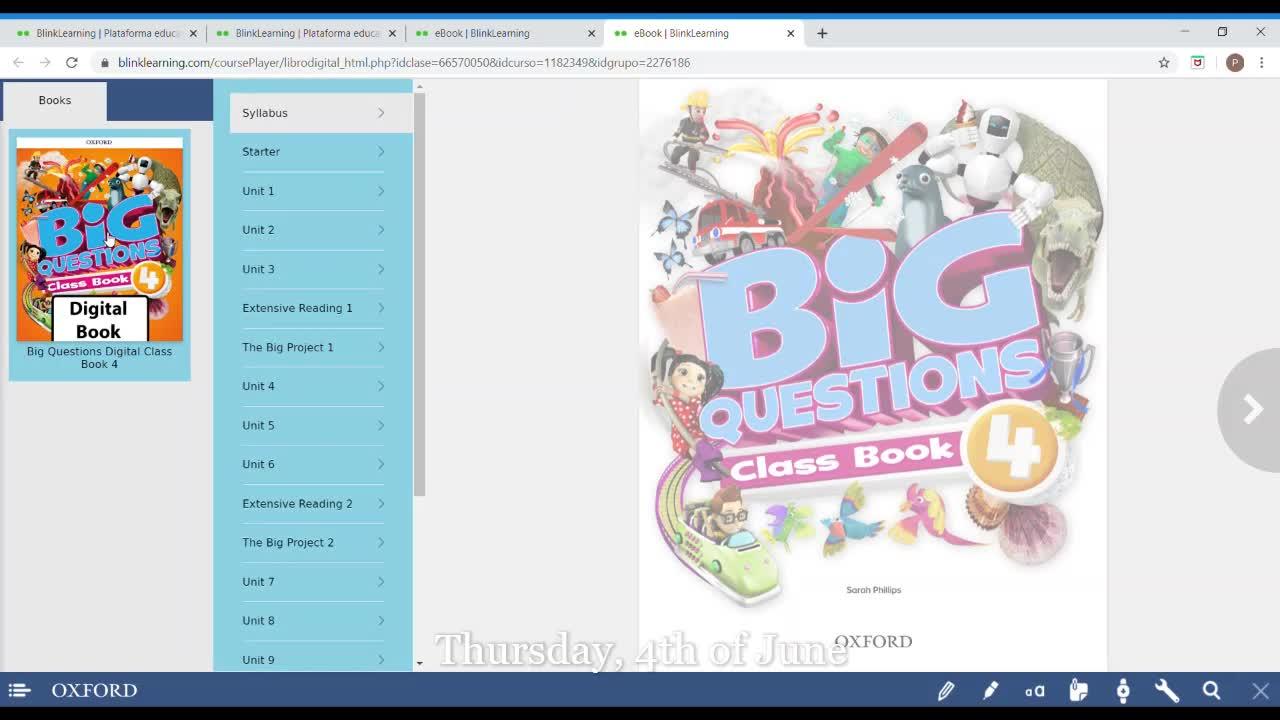Screen dimensions: 1280x720
Task: Open the Chrome three-dot menu
Action: coord(1261,62)
